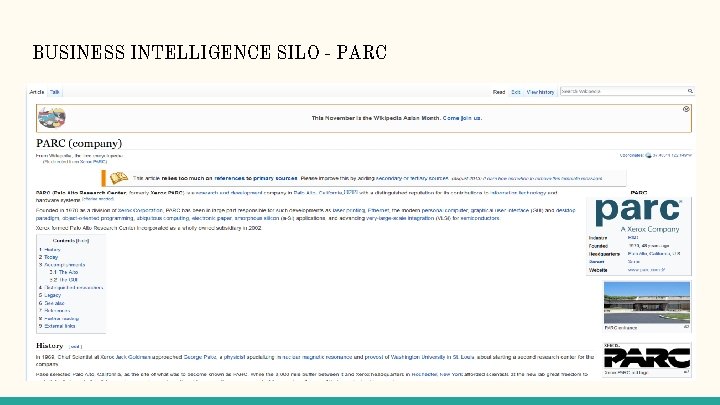Jump to contents entry 5 Legacy

point(50,295)
